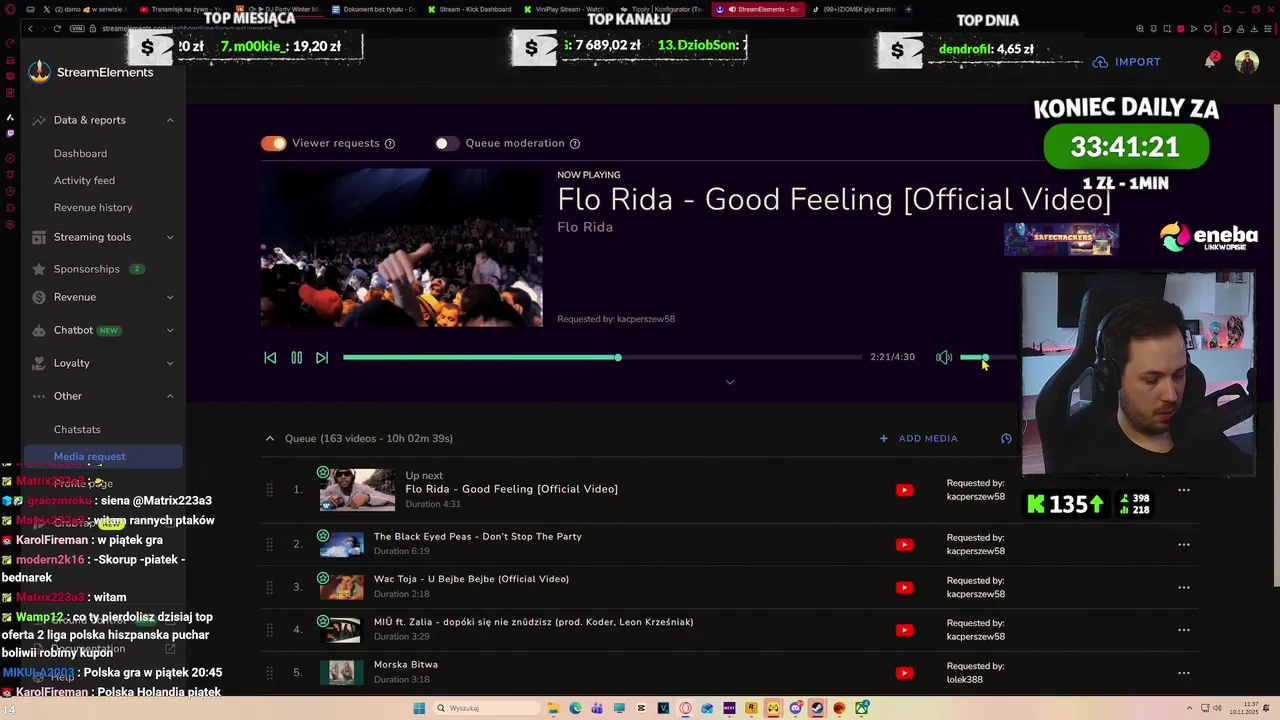This screenshot has height=720, width=1280.
Task: Expand the Chatbot section chevron
Action: (x=170, y=330)
